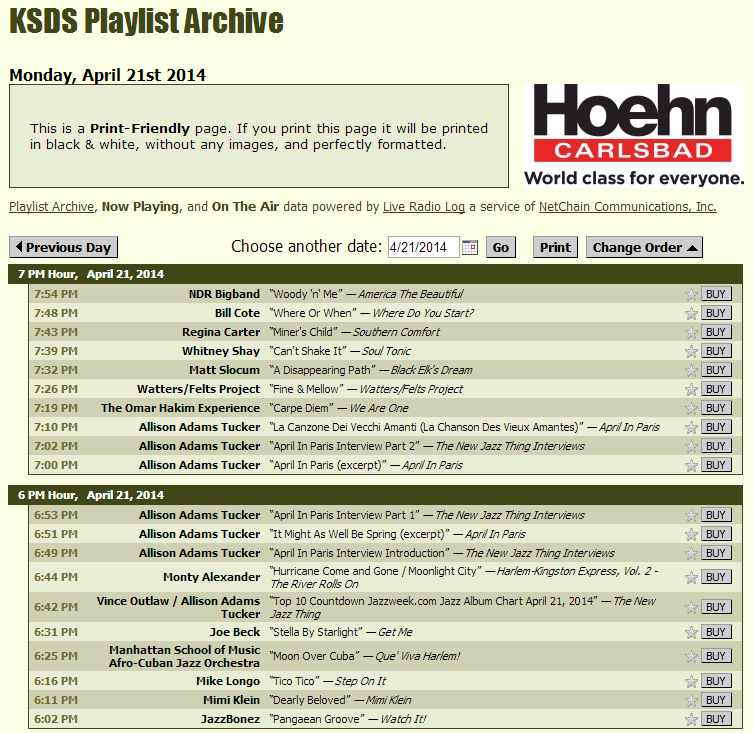Viewport: 753px width, 733px height.
Task: Click the Print-Friendly notice text
Action: point(259,136)
